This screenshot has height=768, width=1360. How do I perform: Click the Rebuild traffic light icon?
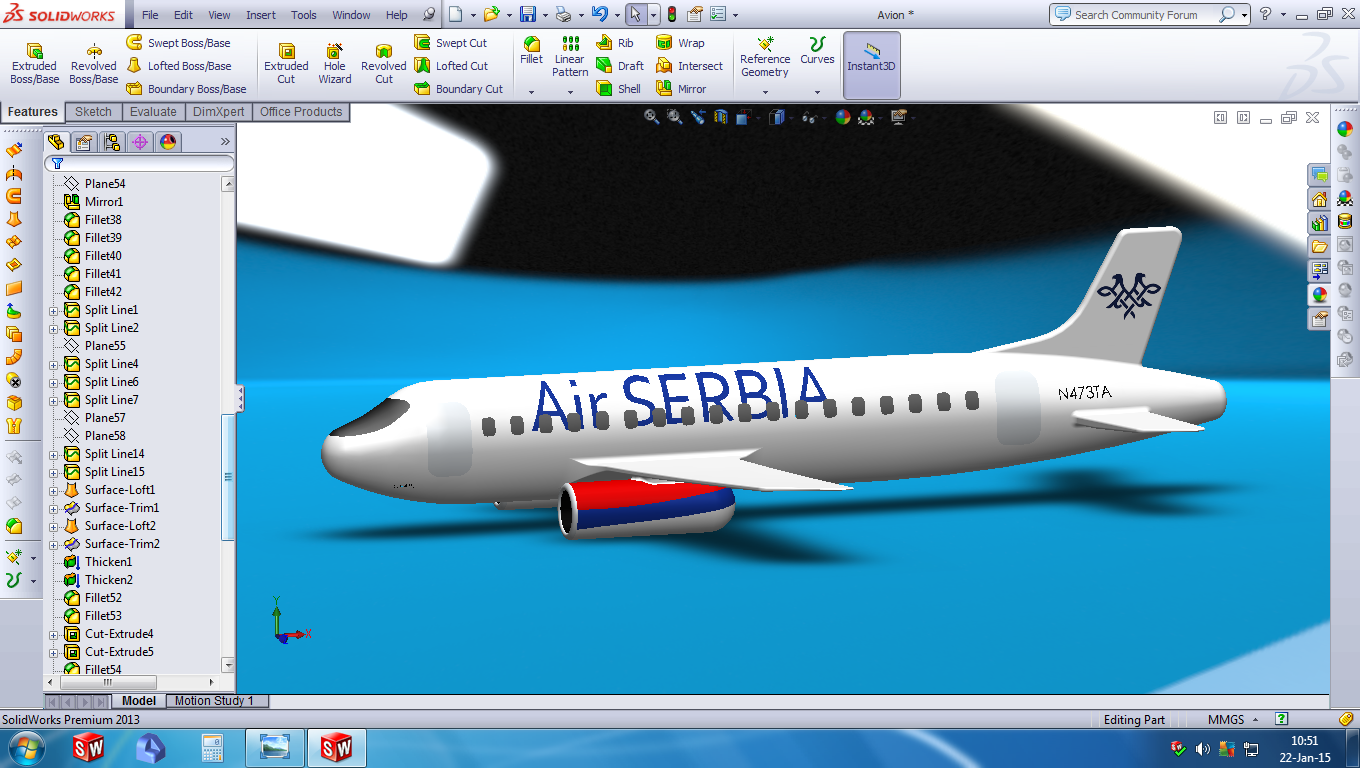672,15
